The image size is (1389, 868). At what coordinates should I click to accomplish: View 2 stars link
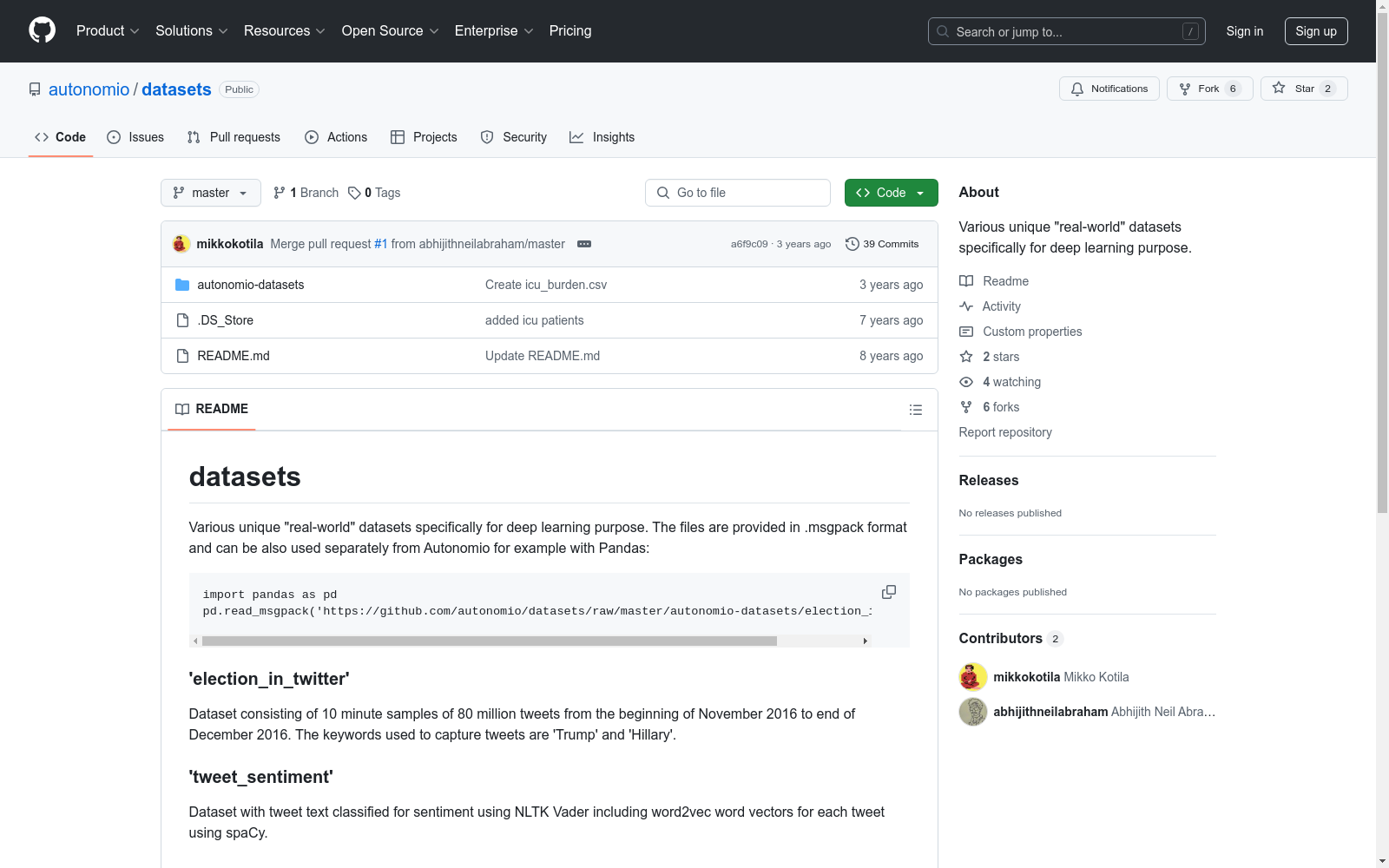990,357
